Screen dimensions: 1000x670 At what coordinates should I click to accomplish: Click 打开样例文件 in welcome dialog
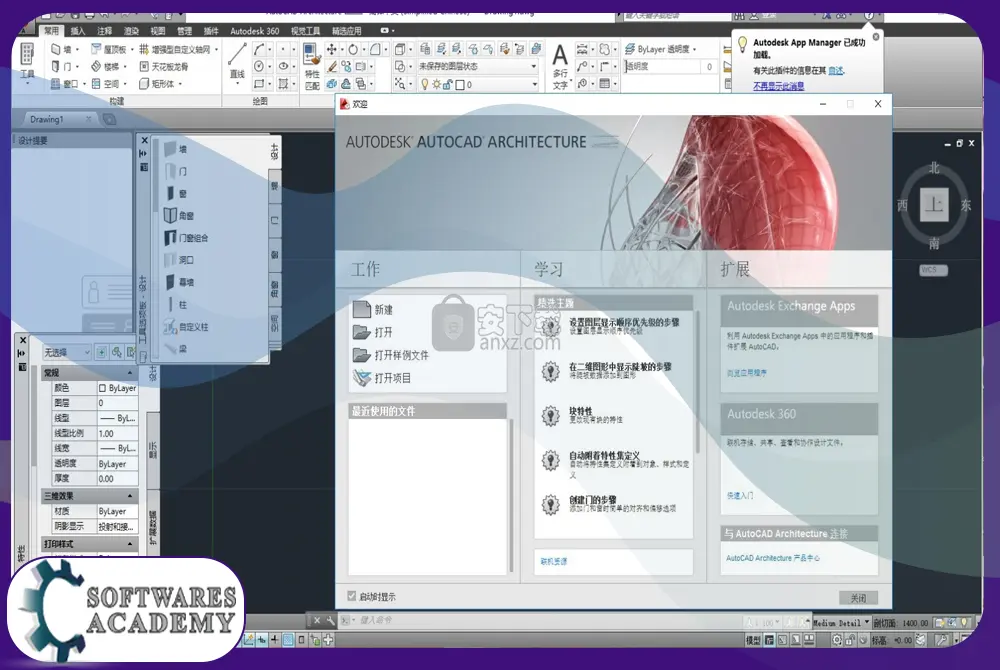coord(391,355)
